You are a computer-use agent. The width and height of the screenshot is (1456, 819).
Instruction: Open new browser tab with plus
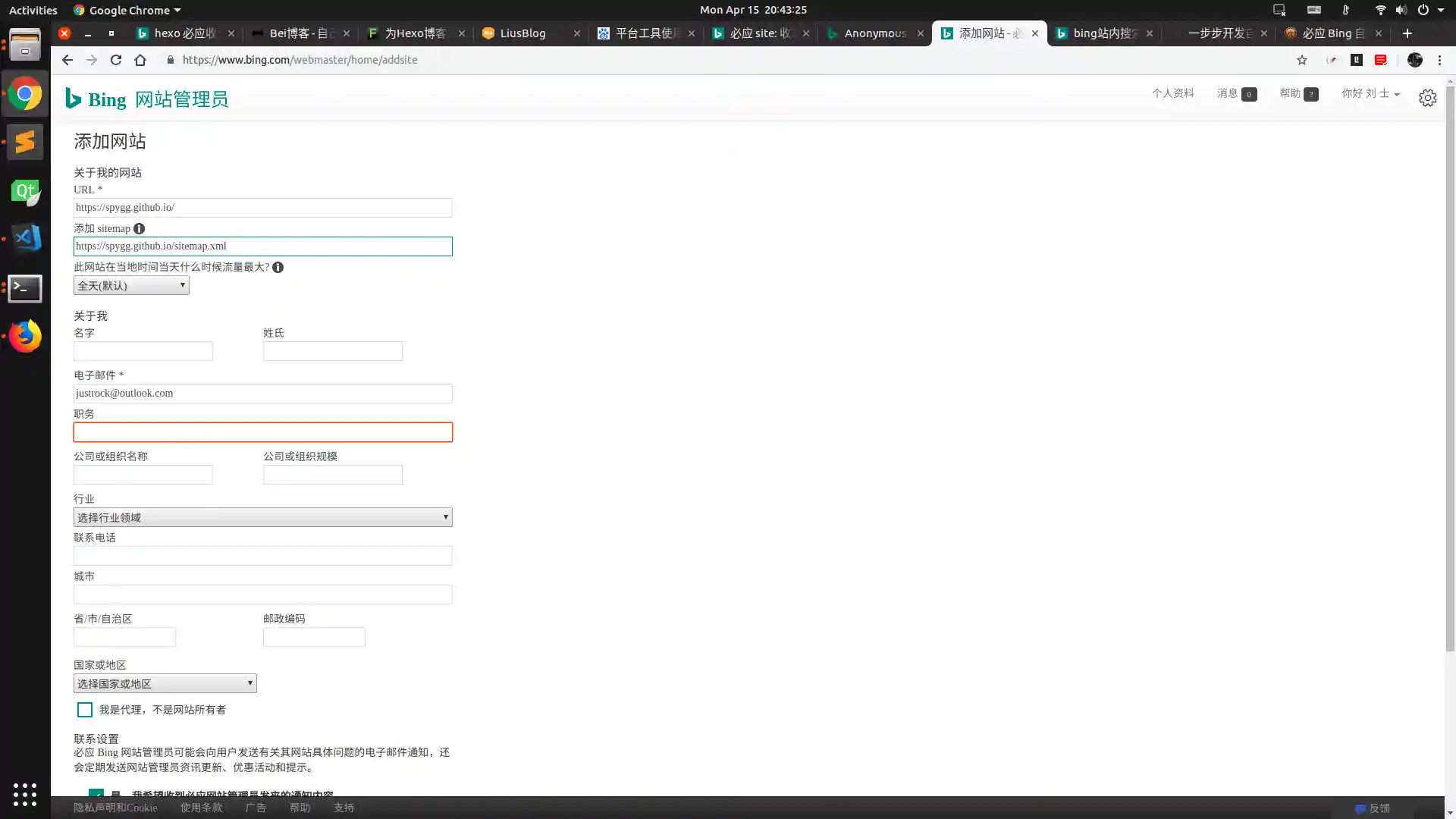pyautogui.click(x=1407, y=33)
